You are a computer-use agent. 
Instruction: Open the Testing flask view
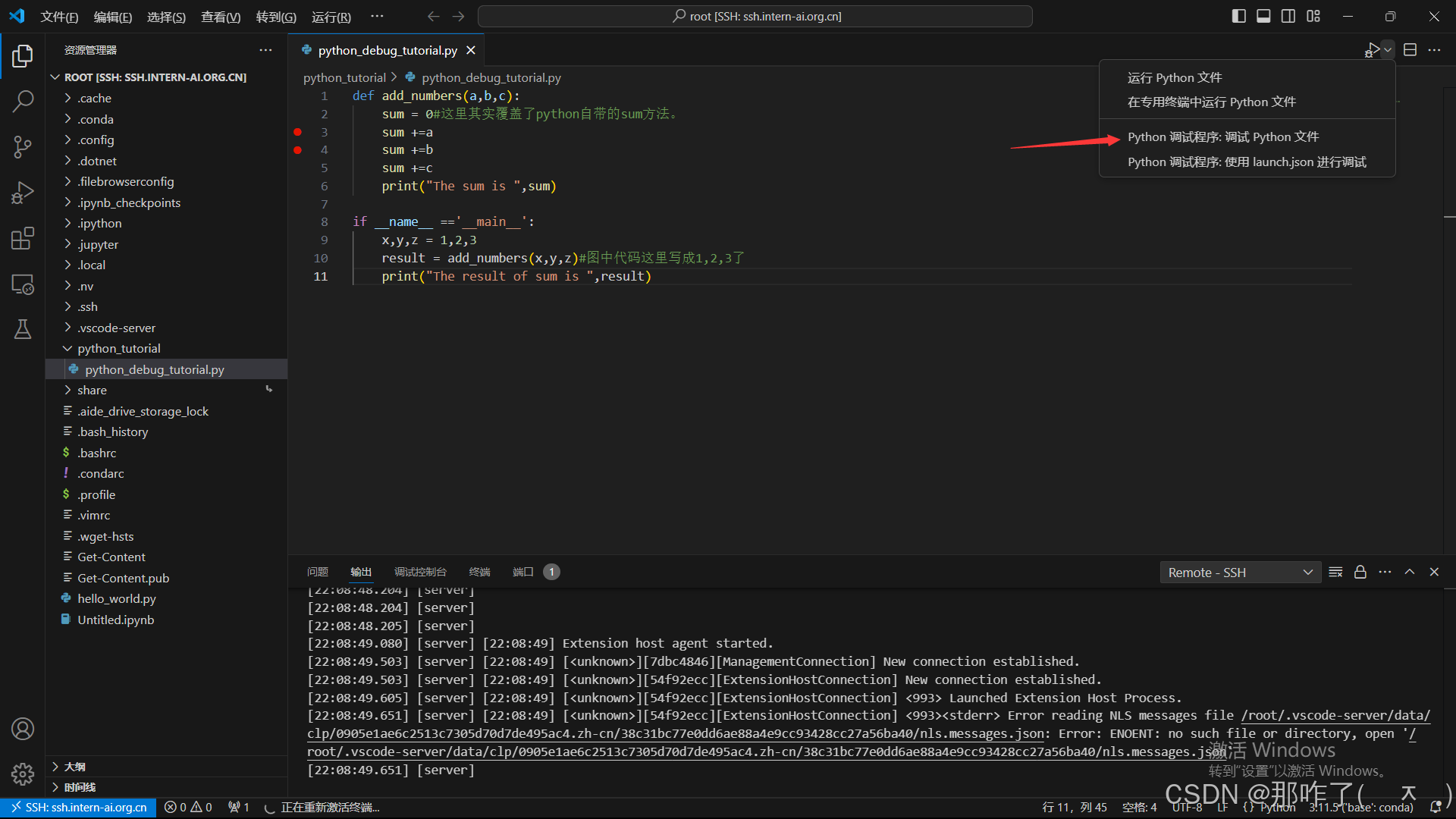click(x=23, y=329)
